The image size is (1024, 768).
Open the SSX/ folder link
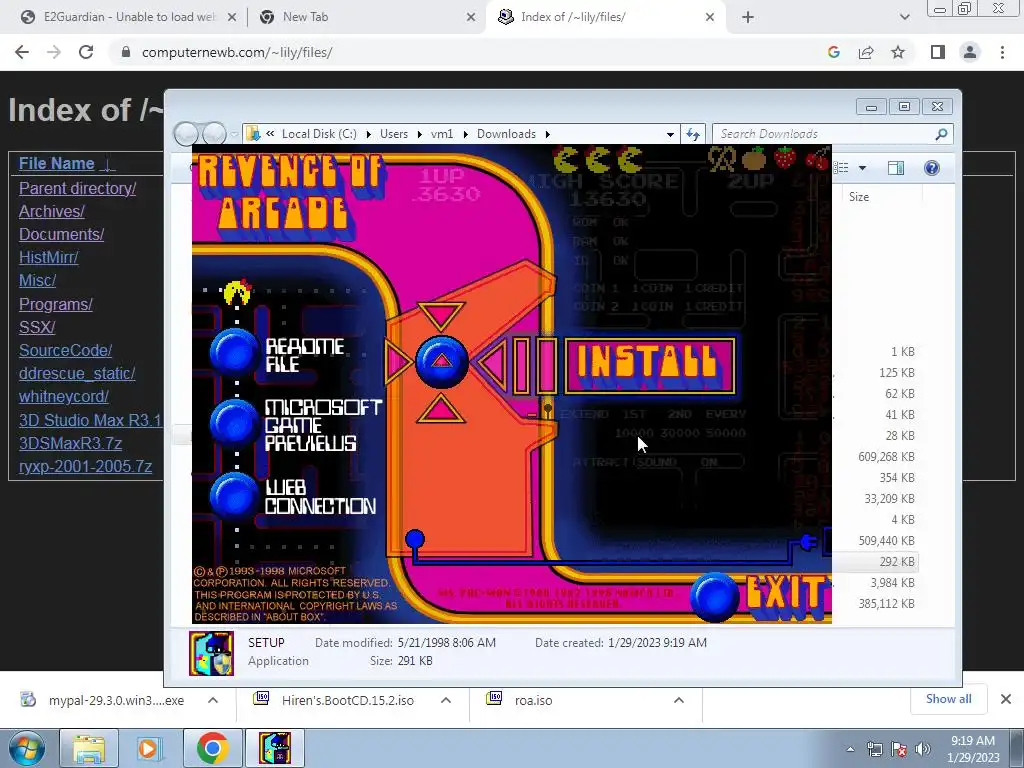(37, 327)
